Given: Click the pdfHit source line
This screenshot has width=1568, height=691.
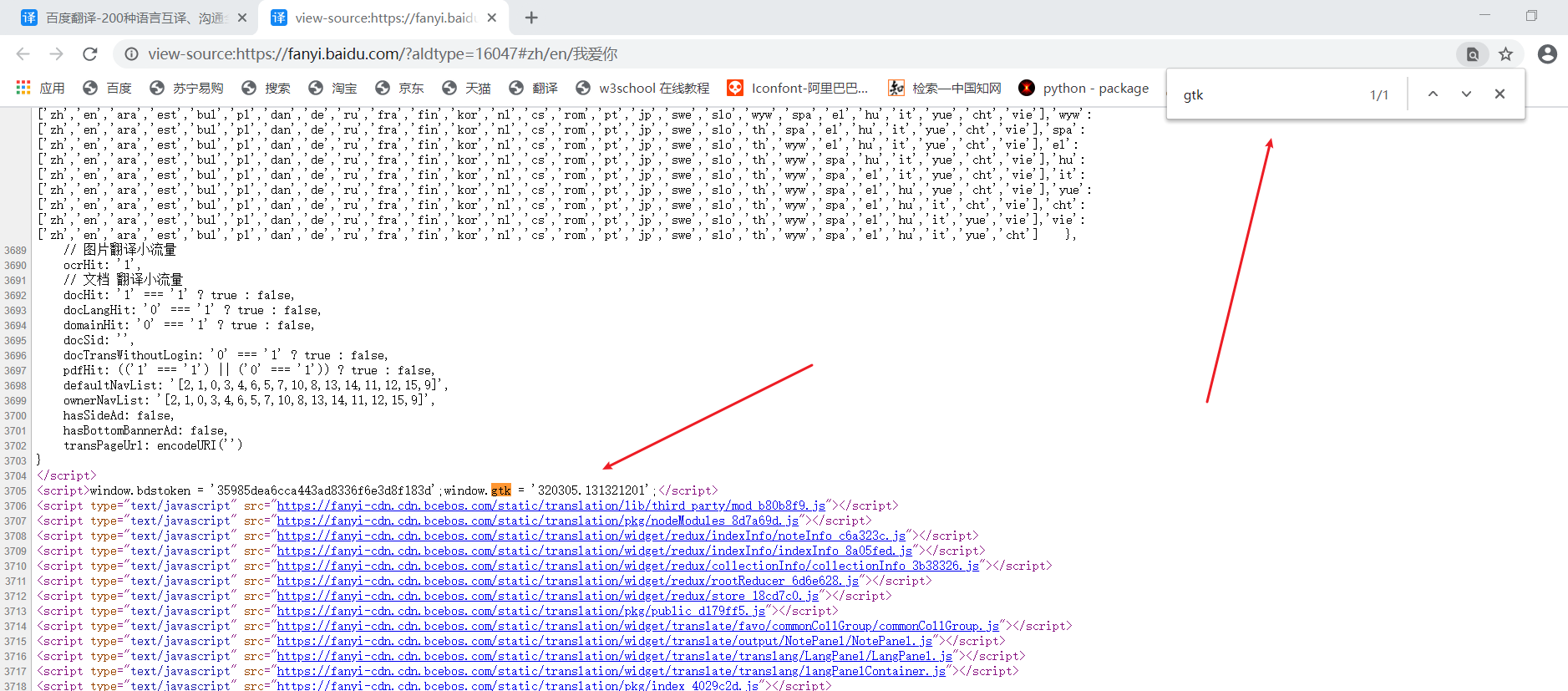Looking at the screenshot, I should pos(249,370).
